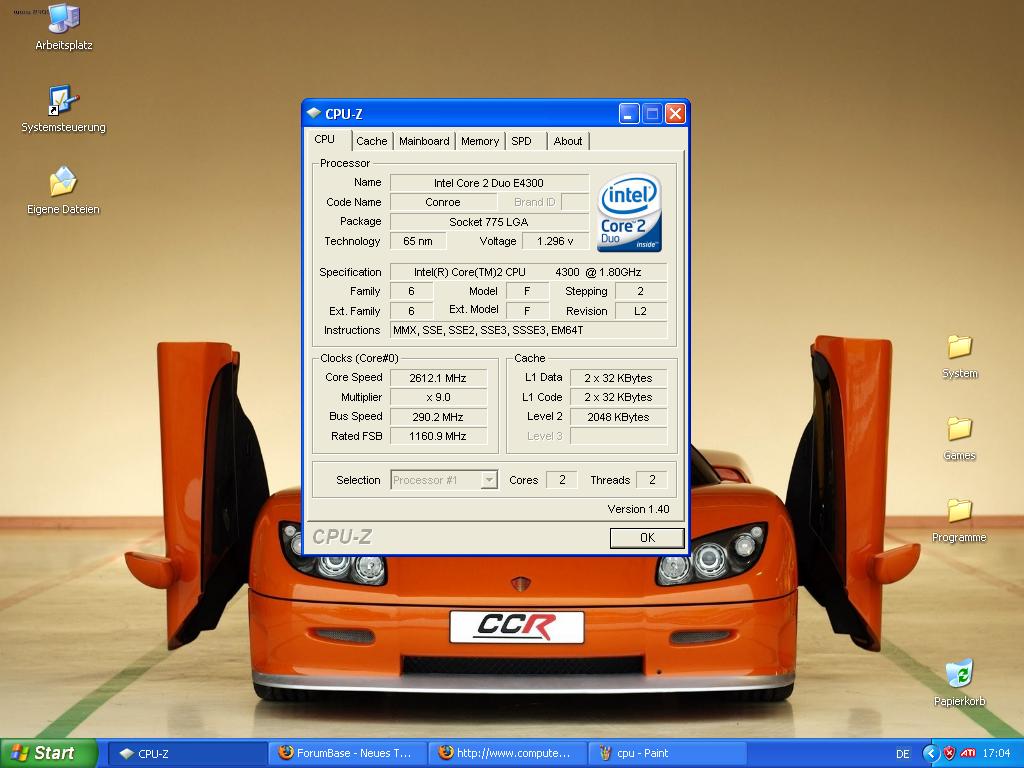
Task: Click the Stepping value 2
Action: point(641,291)
